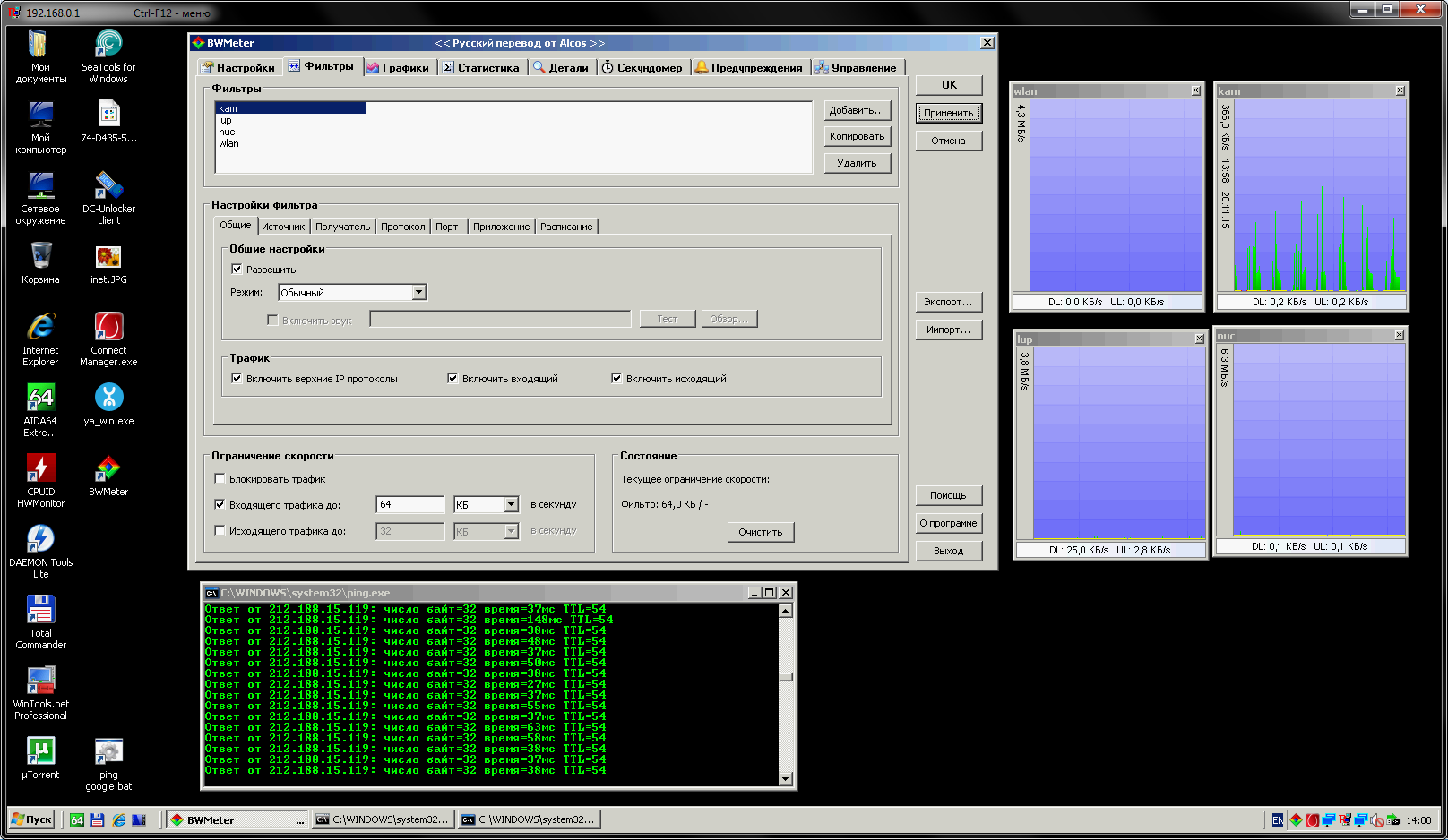Enable the block traffic checkbox
Screen dimensions: 1448x840
[220, 479]
